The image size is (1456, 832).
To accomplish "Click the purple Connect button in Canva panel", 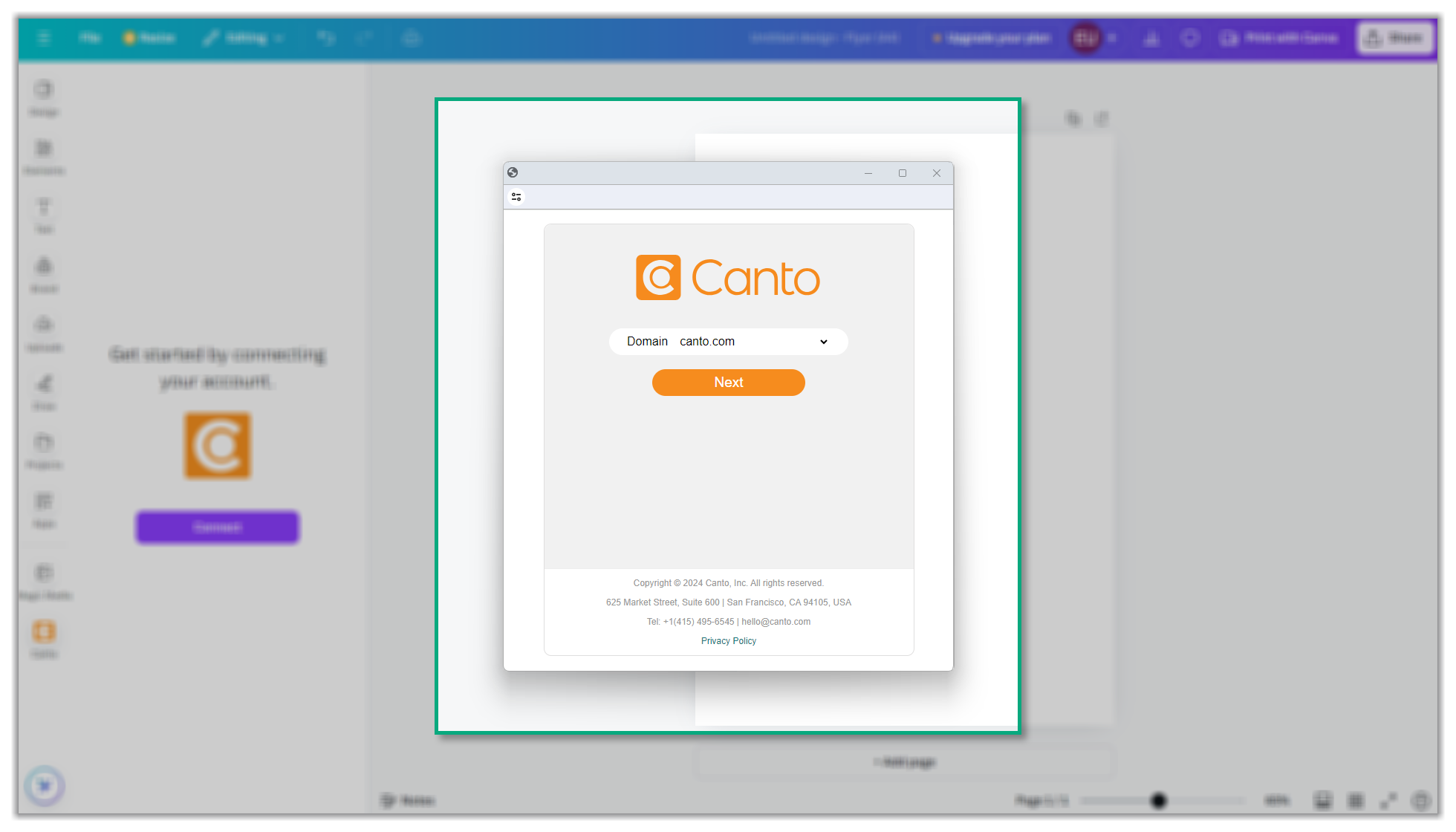I will (x=218, y=527).
